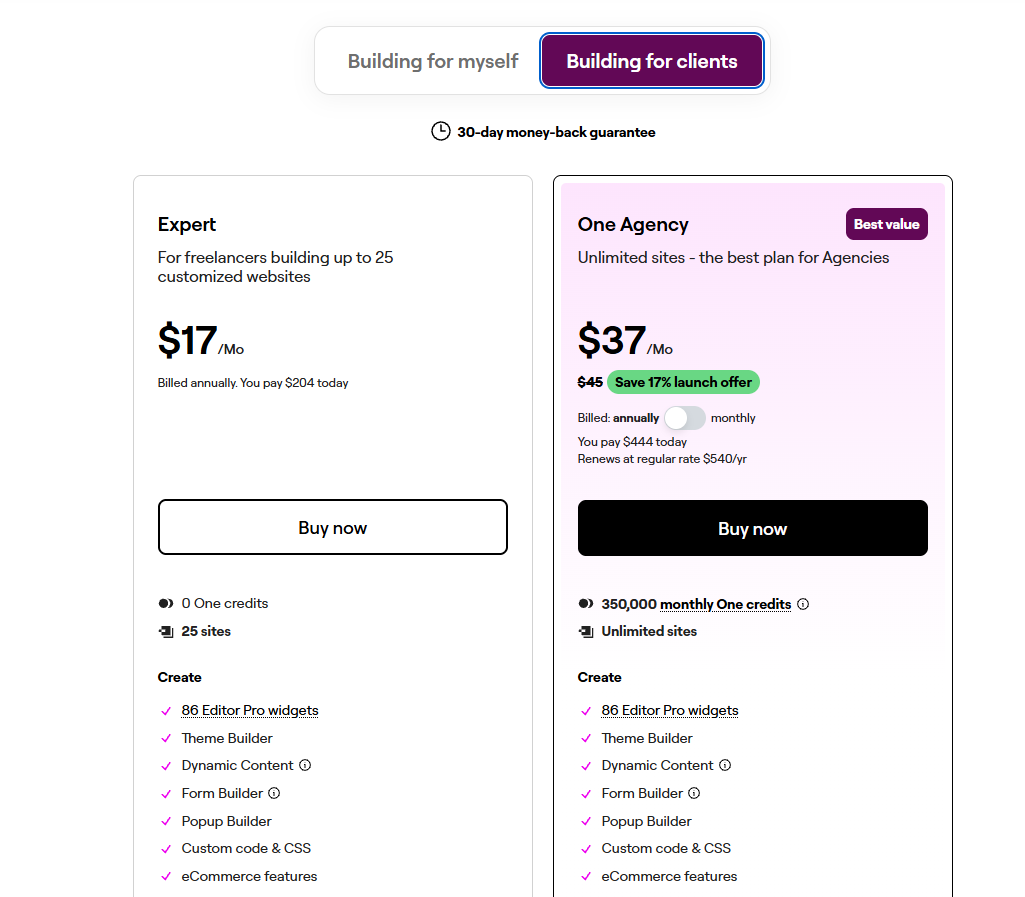This screenshot has width=1025, height=897.
Task: Click info icon beside One Agency Form Builder
Action: click(x=694, y=793)
